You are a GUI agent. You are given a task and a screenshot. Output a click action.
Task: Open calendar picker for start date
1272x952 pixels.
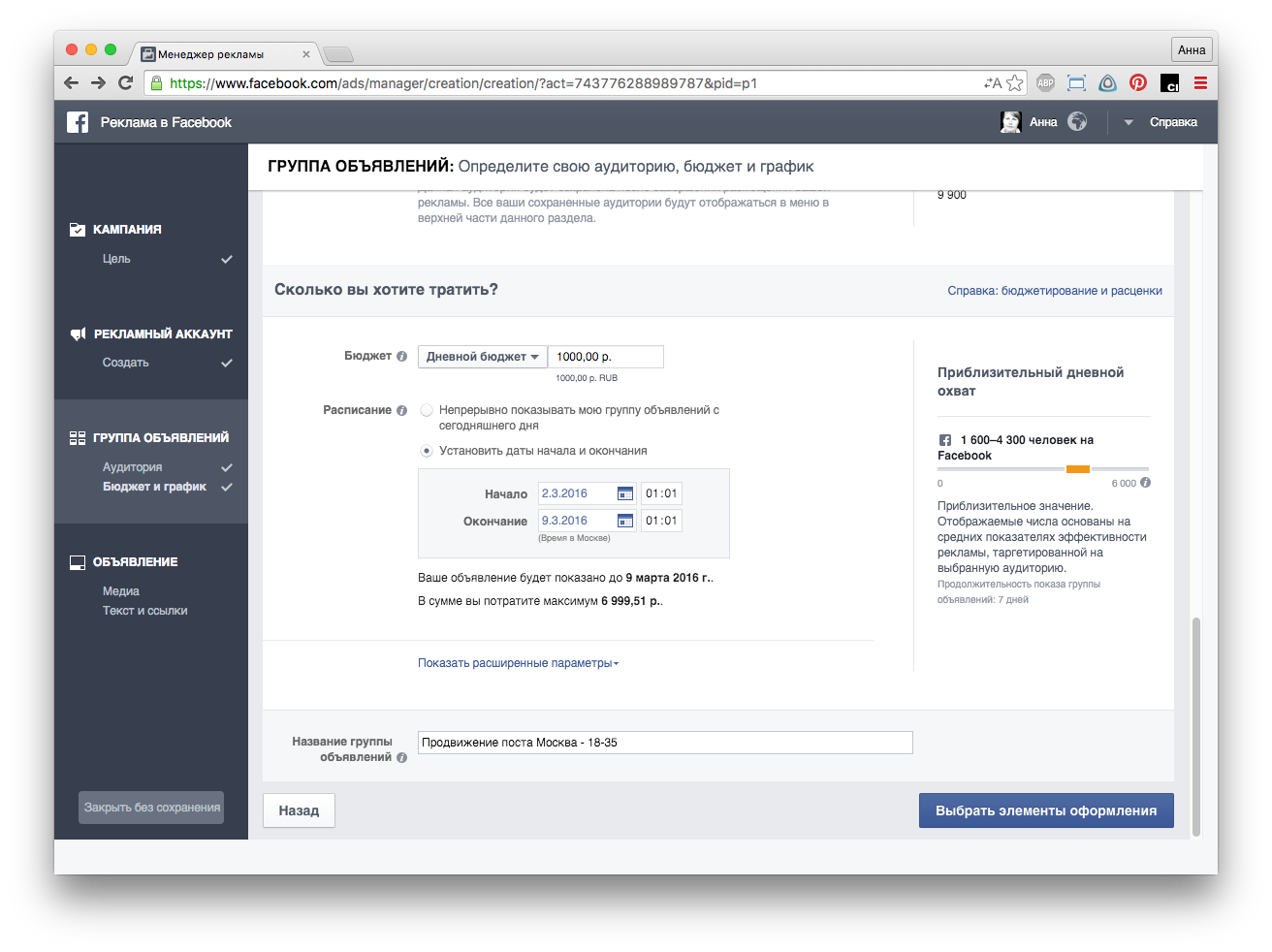point(625,493)
